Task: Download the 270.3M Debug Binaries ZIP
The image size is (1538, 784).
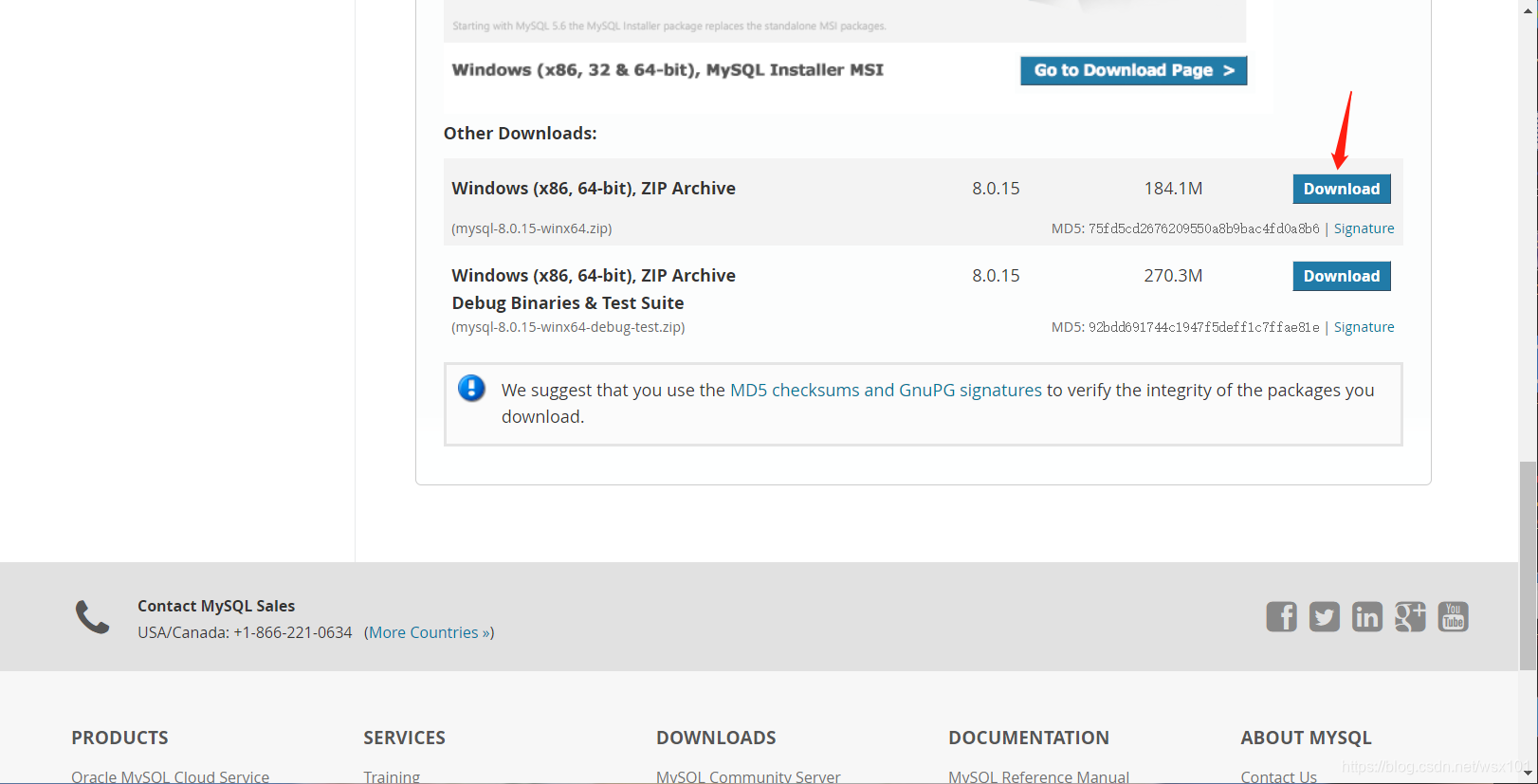Action: 1342,276
